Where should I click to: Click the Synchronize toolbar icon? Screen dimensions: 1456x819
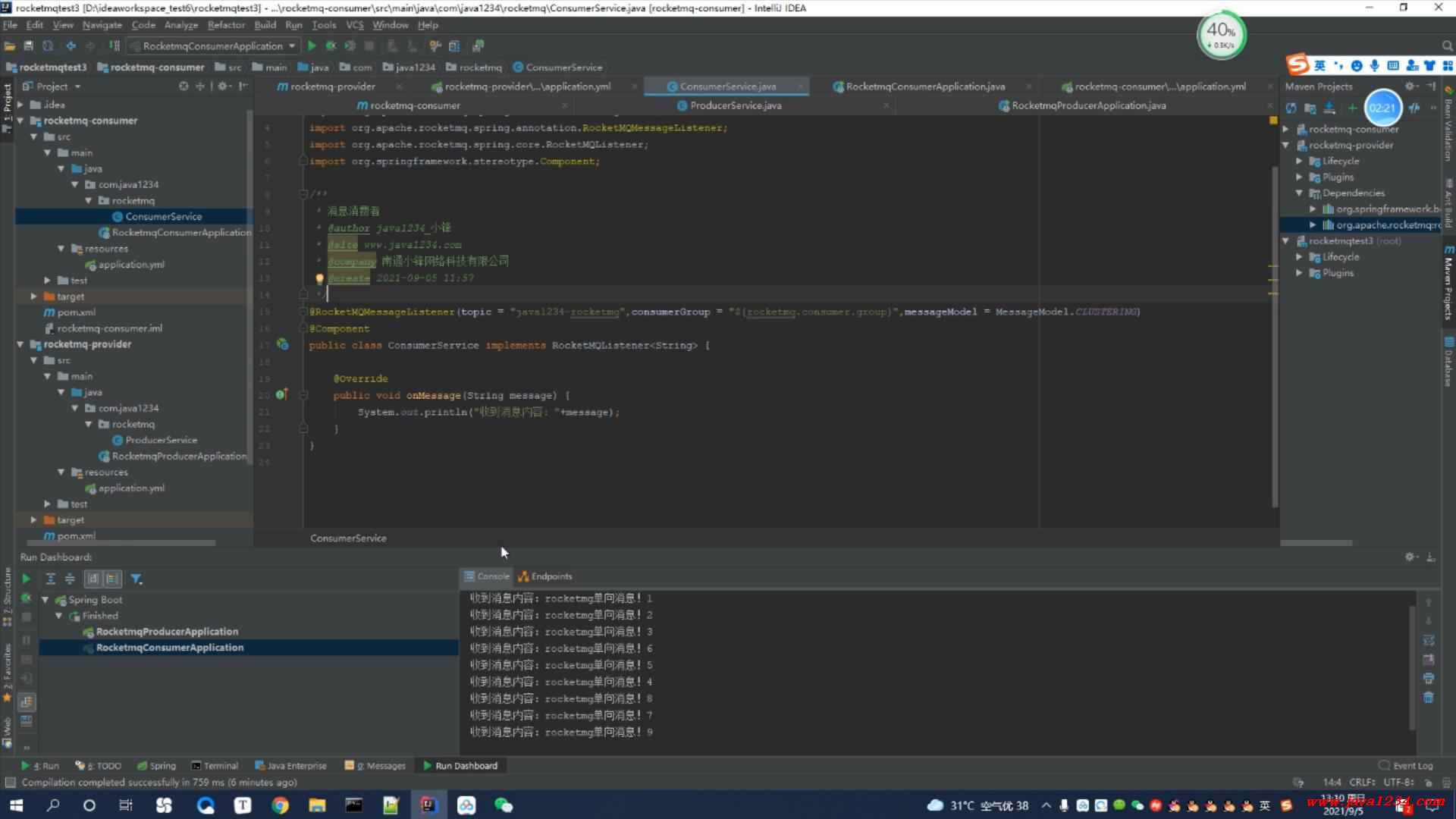tap(48, 45)
